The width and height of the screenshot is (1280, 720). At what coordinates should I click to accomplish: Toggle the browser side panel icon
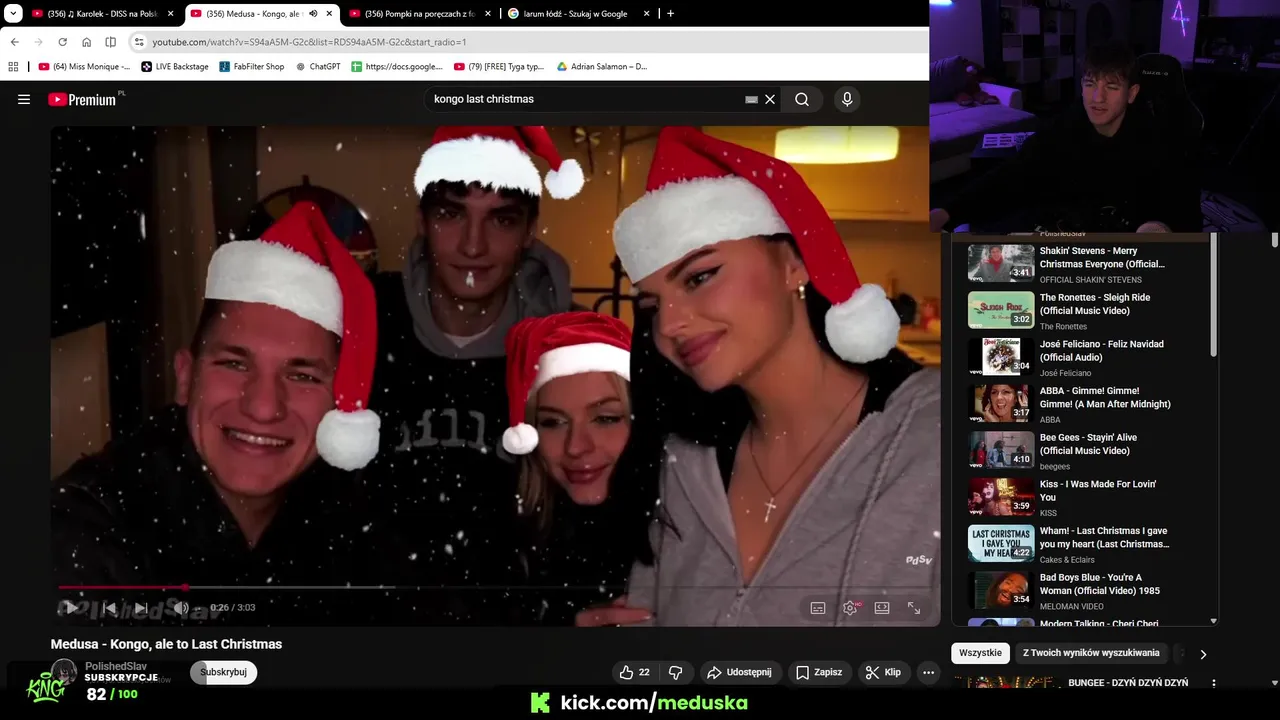point(110,42)
